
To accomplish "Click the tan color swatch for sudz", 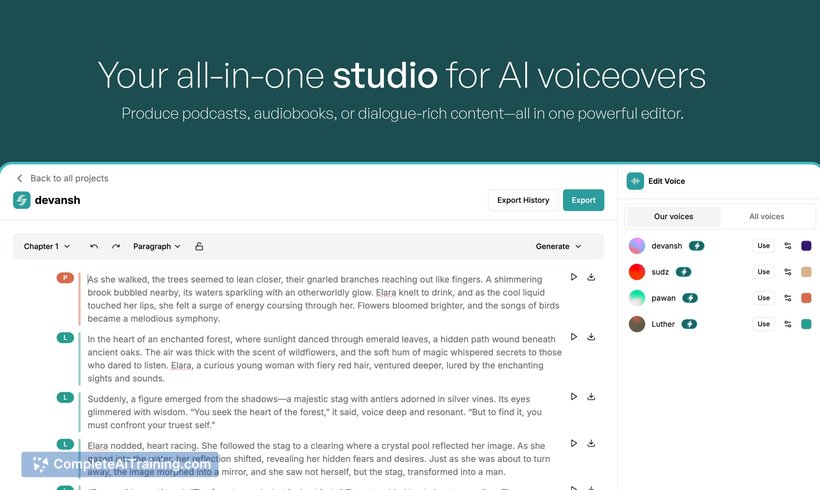I will pyautogui.click(x=806, y=272).
